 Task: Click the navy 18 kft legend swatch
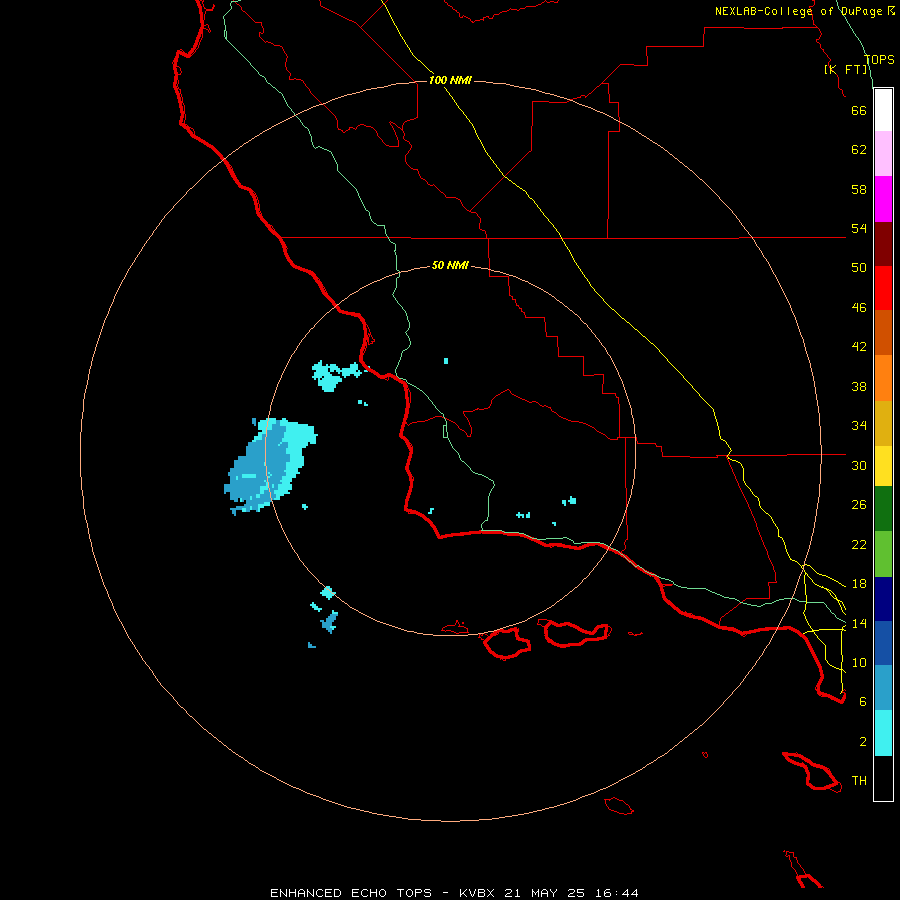click(x=883, y=599)
